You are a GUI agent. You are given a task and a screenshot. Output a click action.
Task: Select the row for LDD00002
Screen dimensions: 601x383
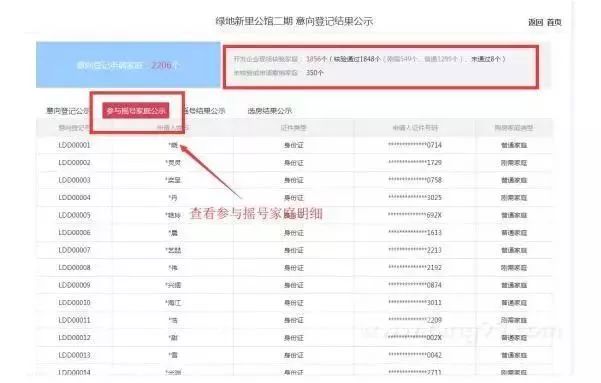294,163
